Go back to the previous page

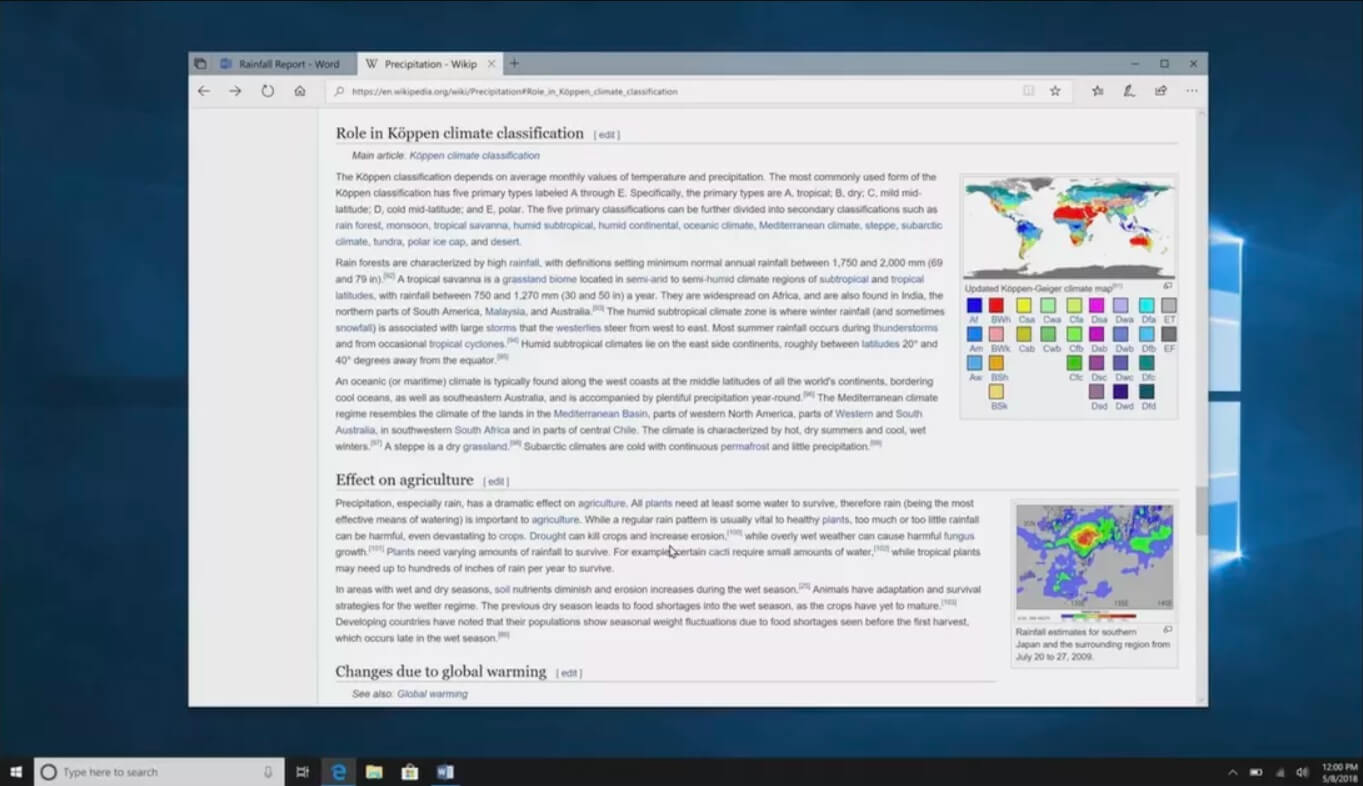[204, 91]
